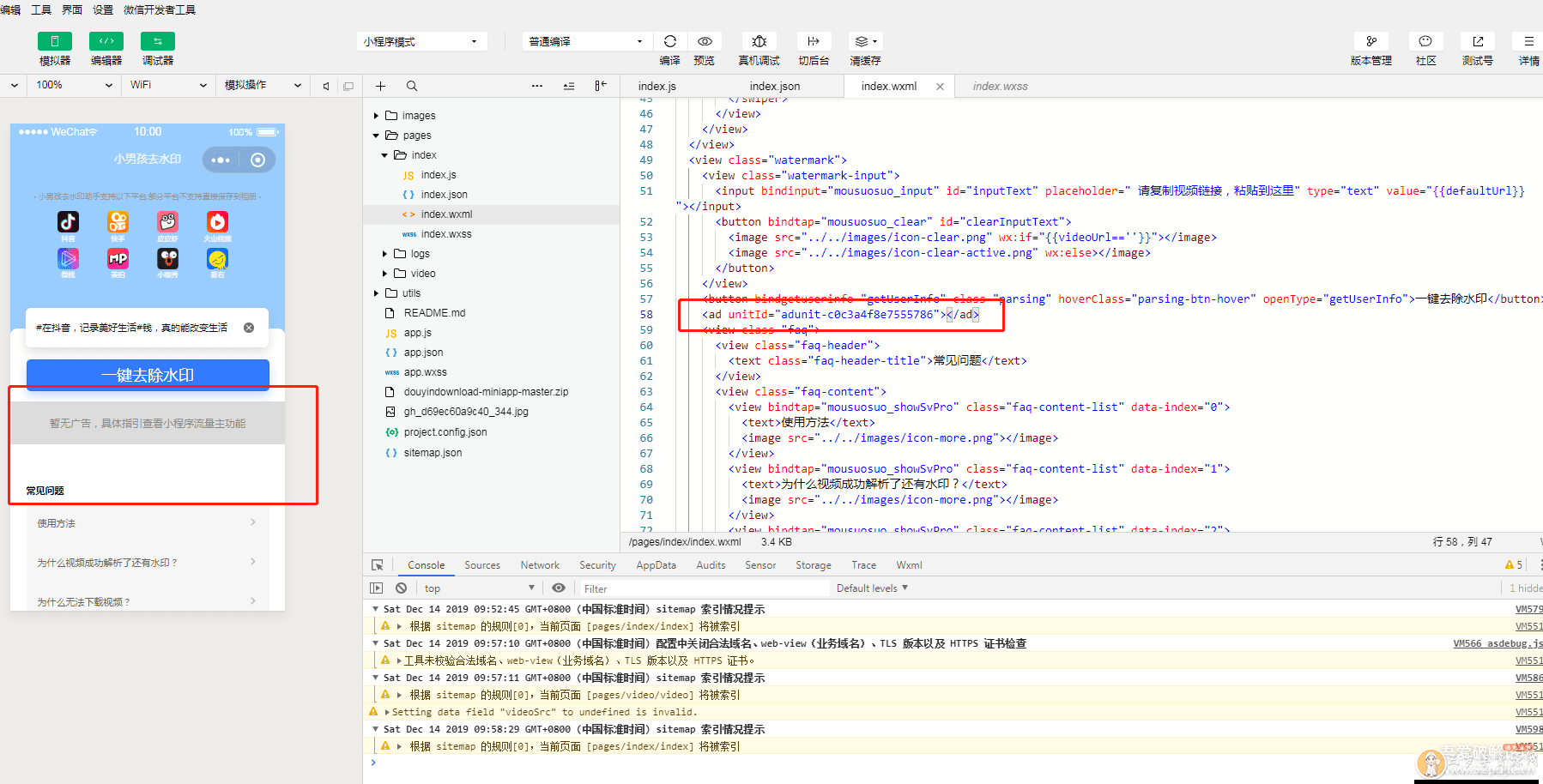Toggle the Editor (编辑器) panel icon
The width and height of the screenshot is (1543, 784).
tap(106, 41)
